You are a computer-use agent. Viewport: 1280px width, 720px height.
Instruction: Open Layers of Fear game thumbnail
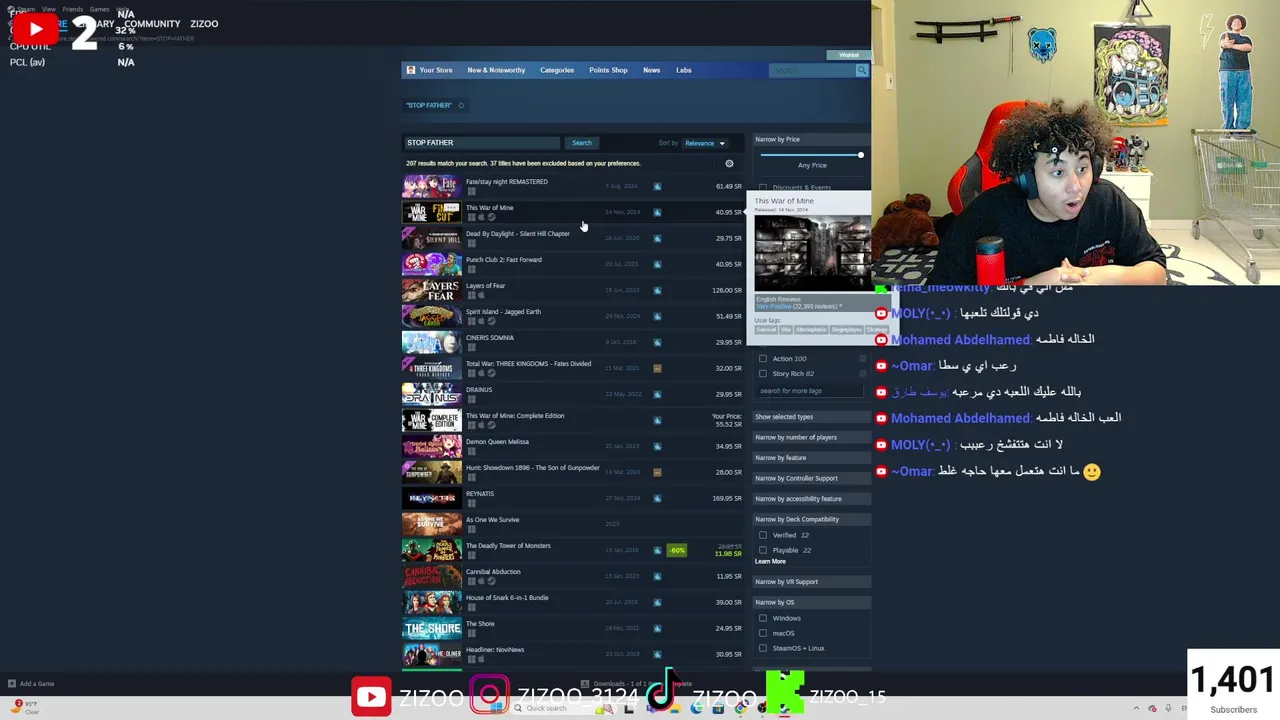pyautogui.click(x=432, y=290)
